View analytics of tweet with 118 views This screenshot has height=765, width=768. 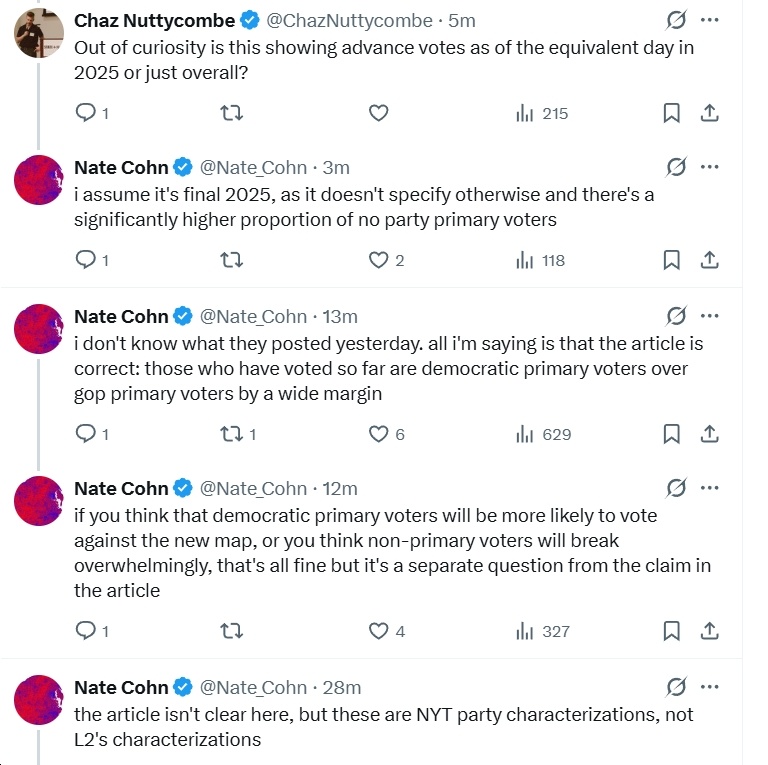tap(541, 260)
